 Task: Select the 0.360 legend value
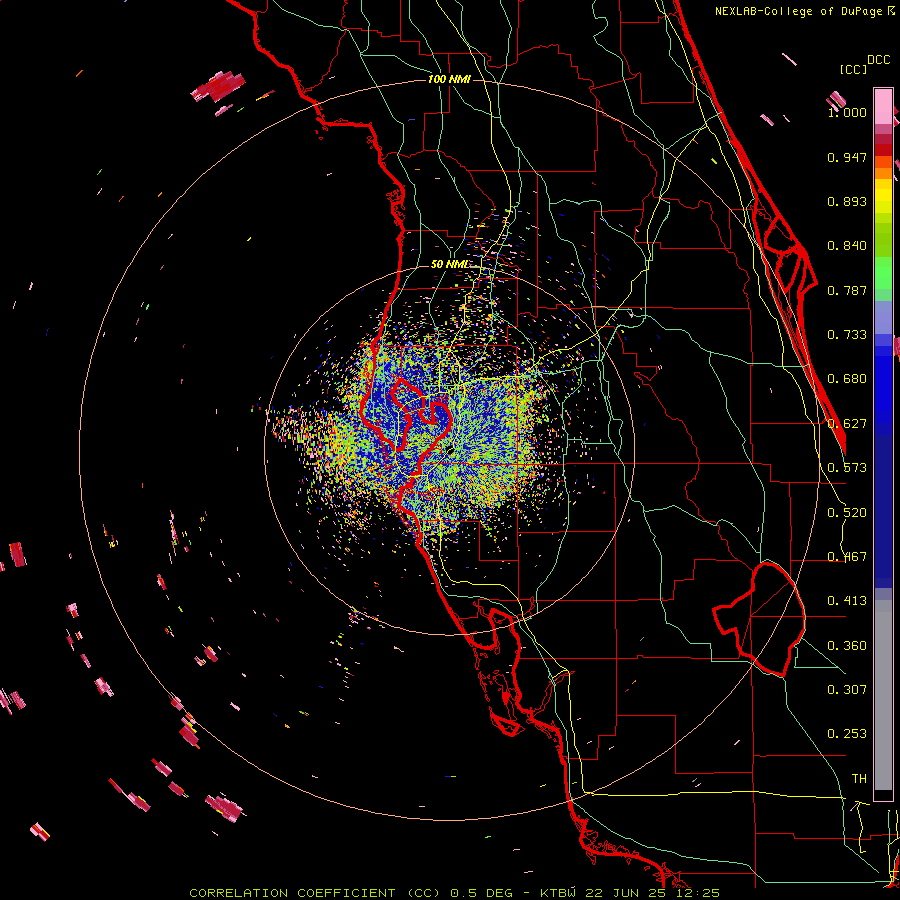point(847,646)
